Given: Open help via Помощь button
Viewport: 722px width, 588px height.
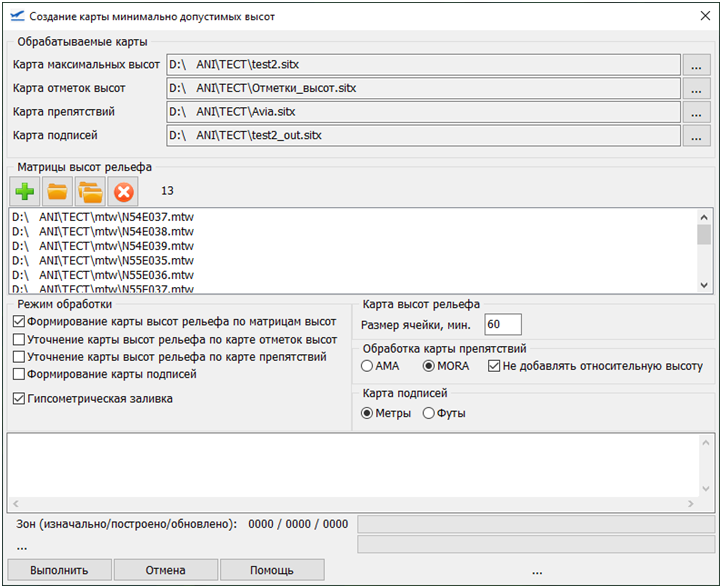Looking at the screenshot, I should 271,570.
